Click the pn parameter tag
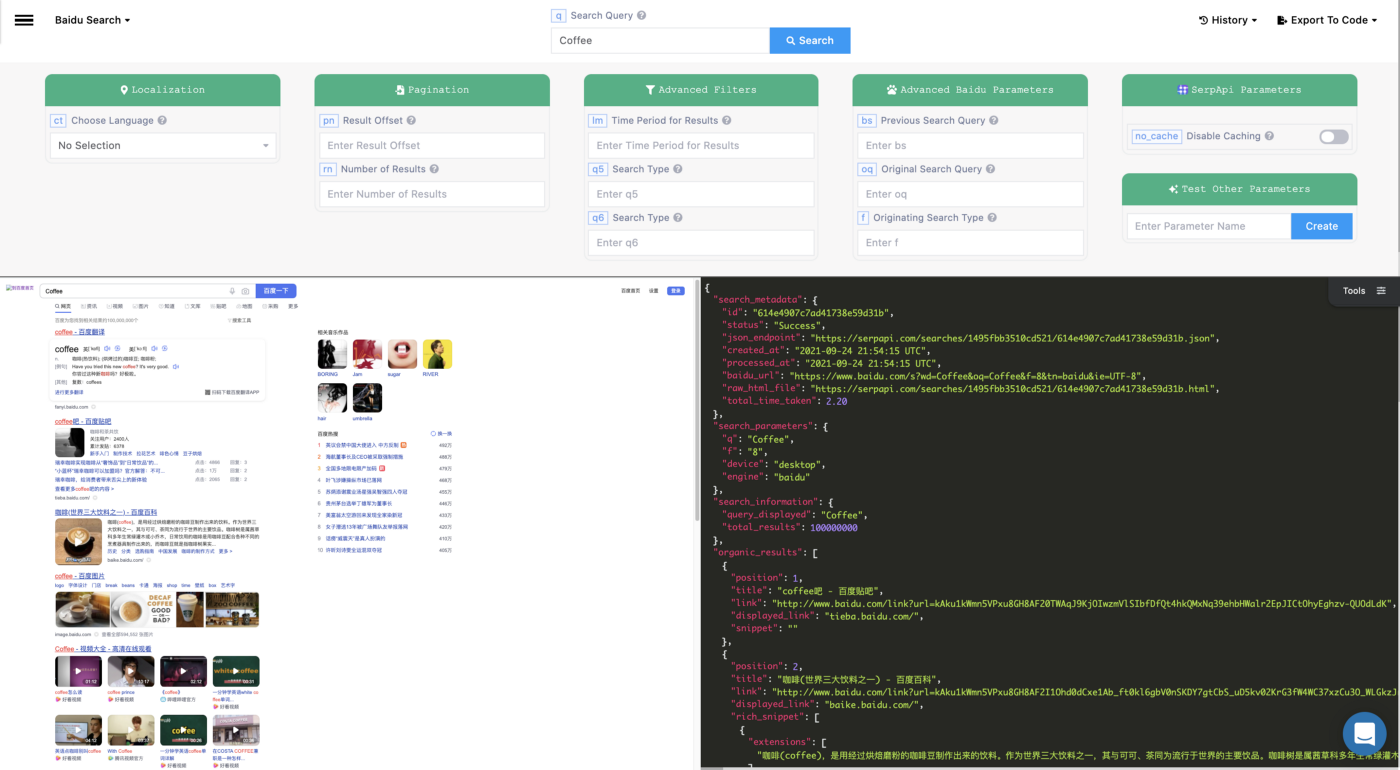1400x770 pixels. [328, 121]
